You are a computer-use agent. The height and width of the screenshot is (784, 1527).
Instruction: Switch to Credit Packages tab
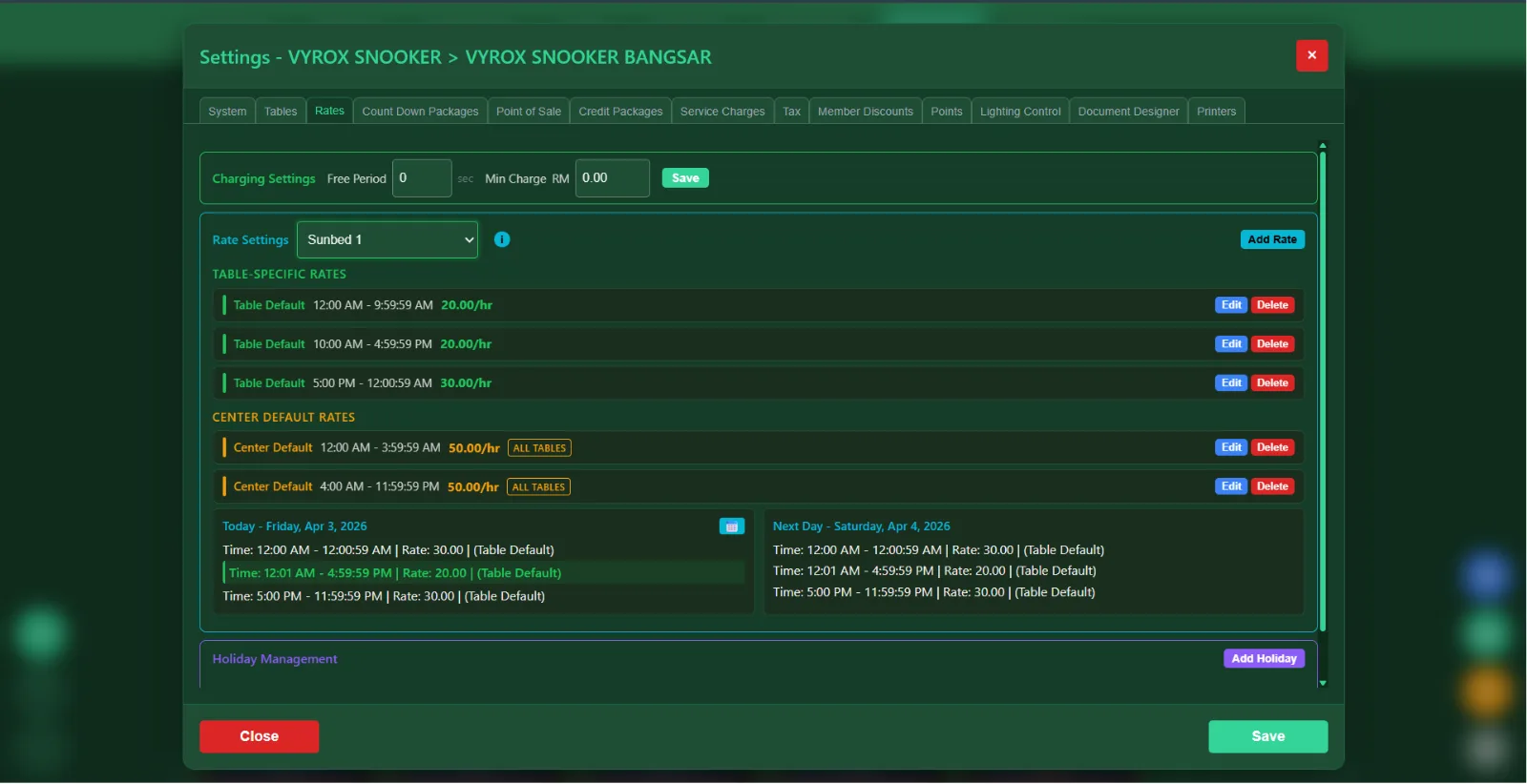620,112
